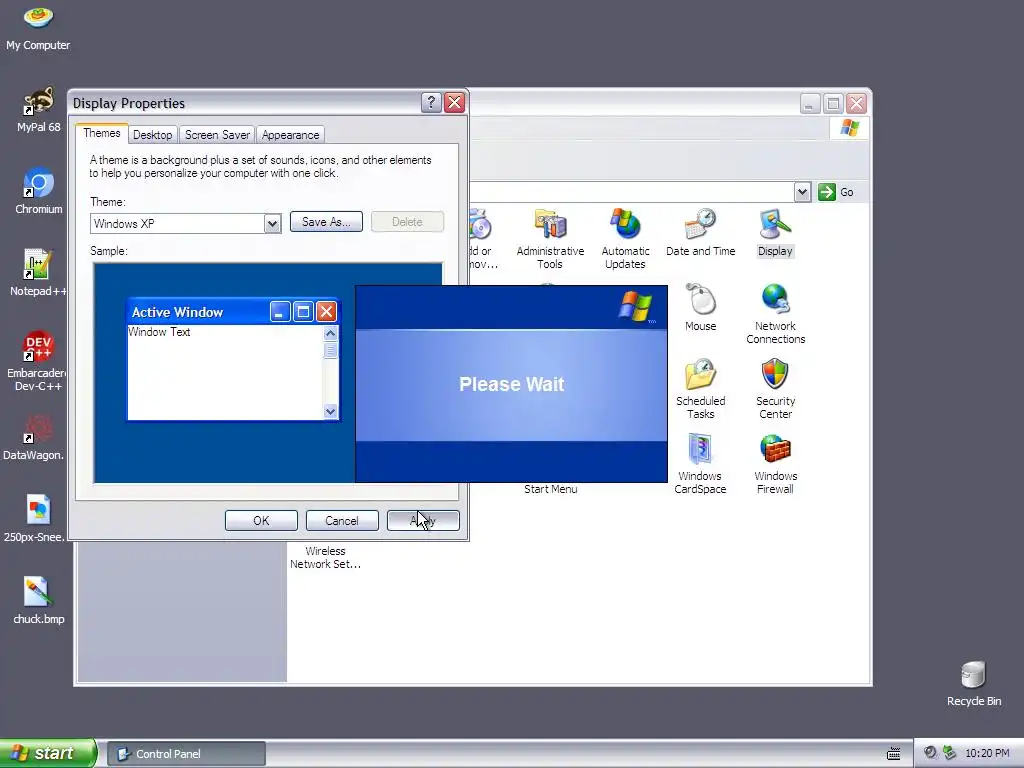The image size is (1024, 768).
Task: Open DataWagon desktop shortcut
Action: (x=34, y=437)
